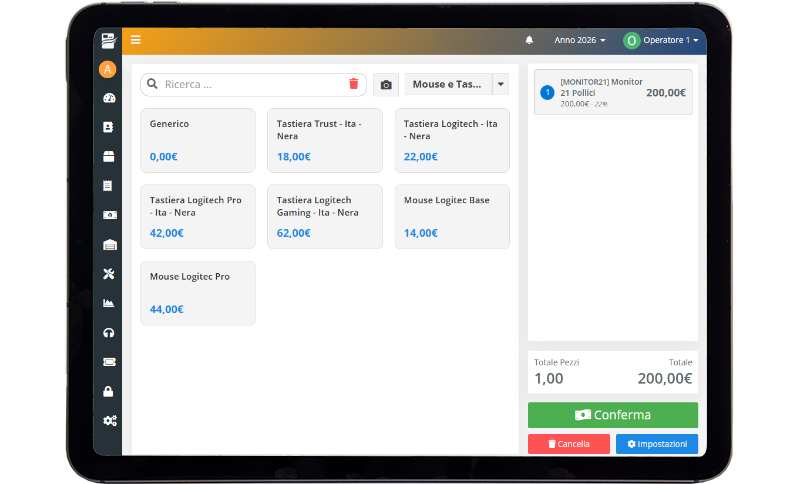Open the cash register money sidebar icon

(x=110, y=215)
